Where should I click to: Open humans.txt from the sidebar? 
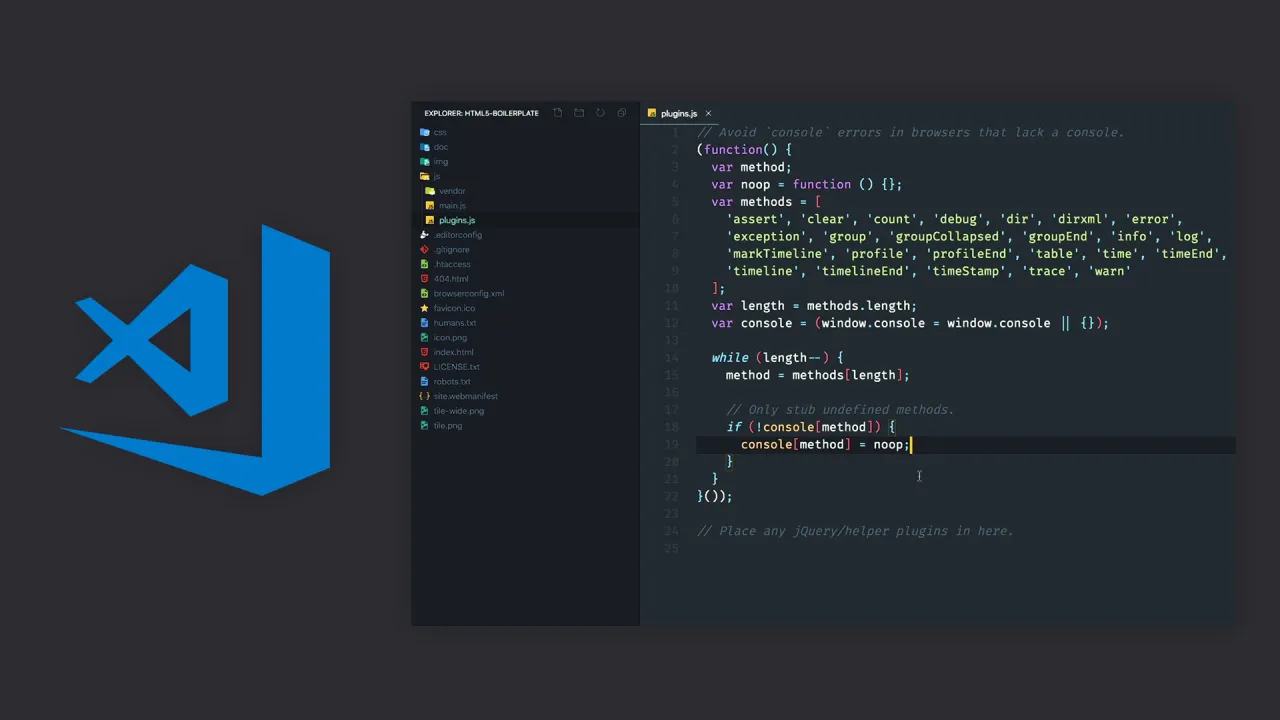point(454,322)
